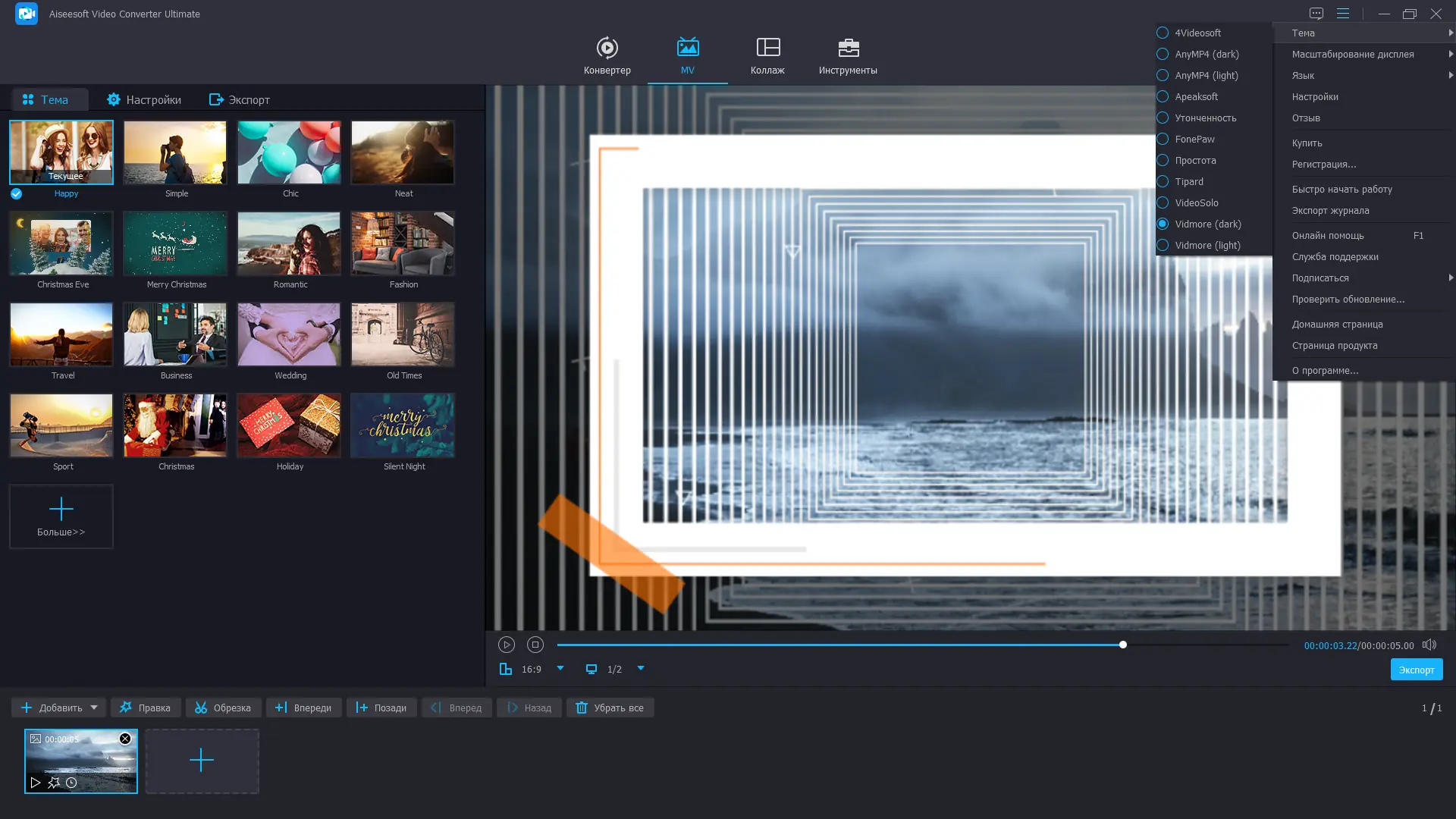Viewport: 1456px width, 819px height.
Task: Remove the clip with its X icon
Action: [125, 739]
